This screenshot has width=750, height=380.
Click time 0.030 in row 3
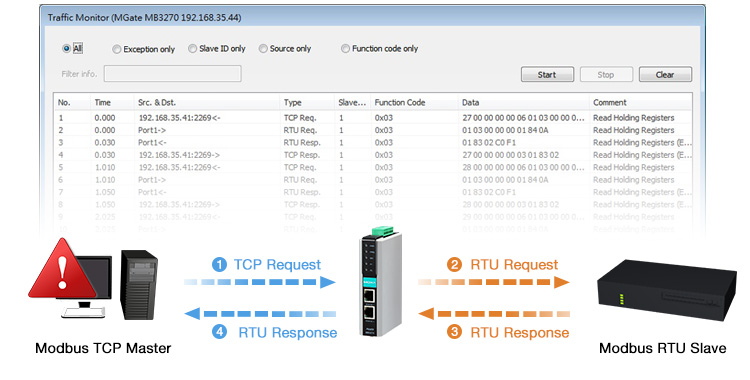pos(105,143)
